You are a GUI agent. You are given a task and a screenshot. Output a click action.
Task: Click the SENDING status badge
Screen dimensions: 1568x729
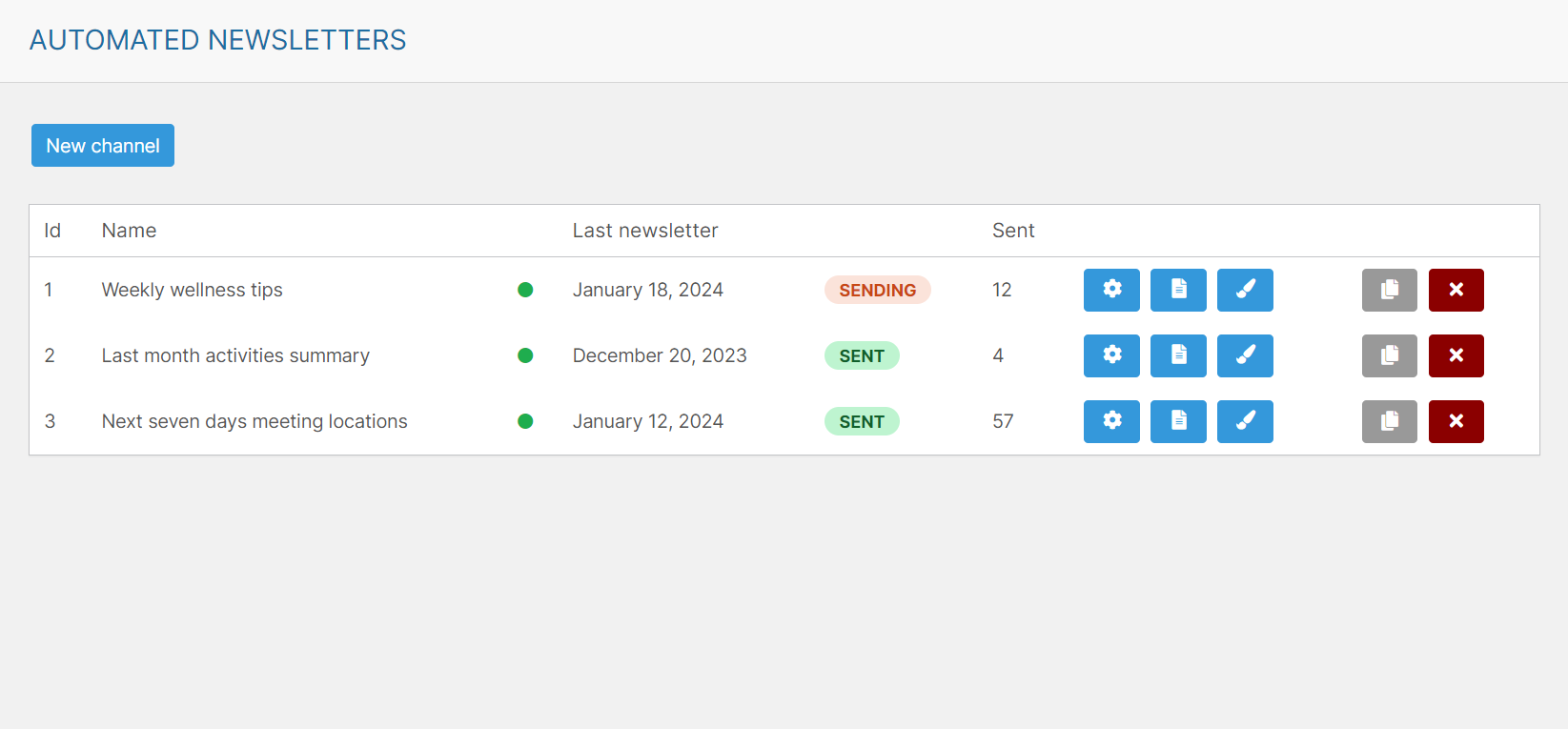tap(877, 290)
